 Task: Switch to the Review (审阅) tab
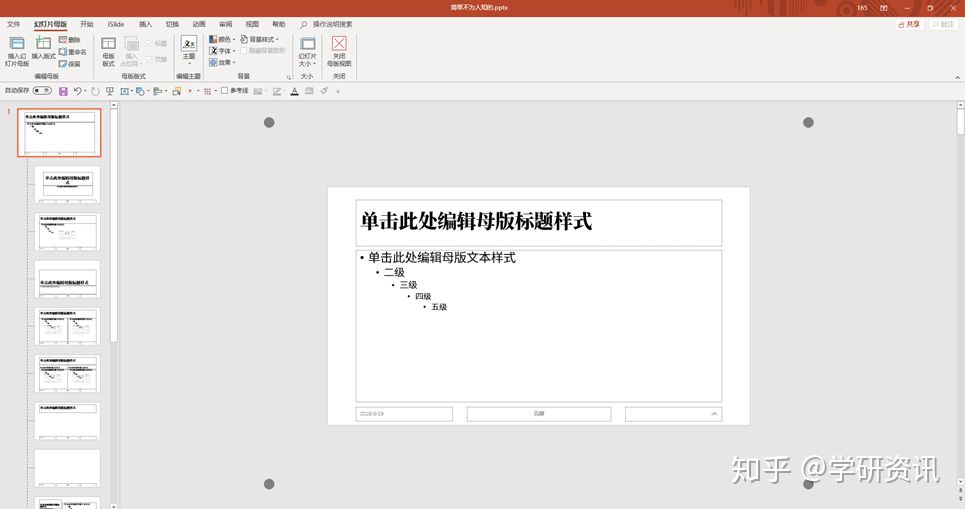[x=226, y=24]
